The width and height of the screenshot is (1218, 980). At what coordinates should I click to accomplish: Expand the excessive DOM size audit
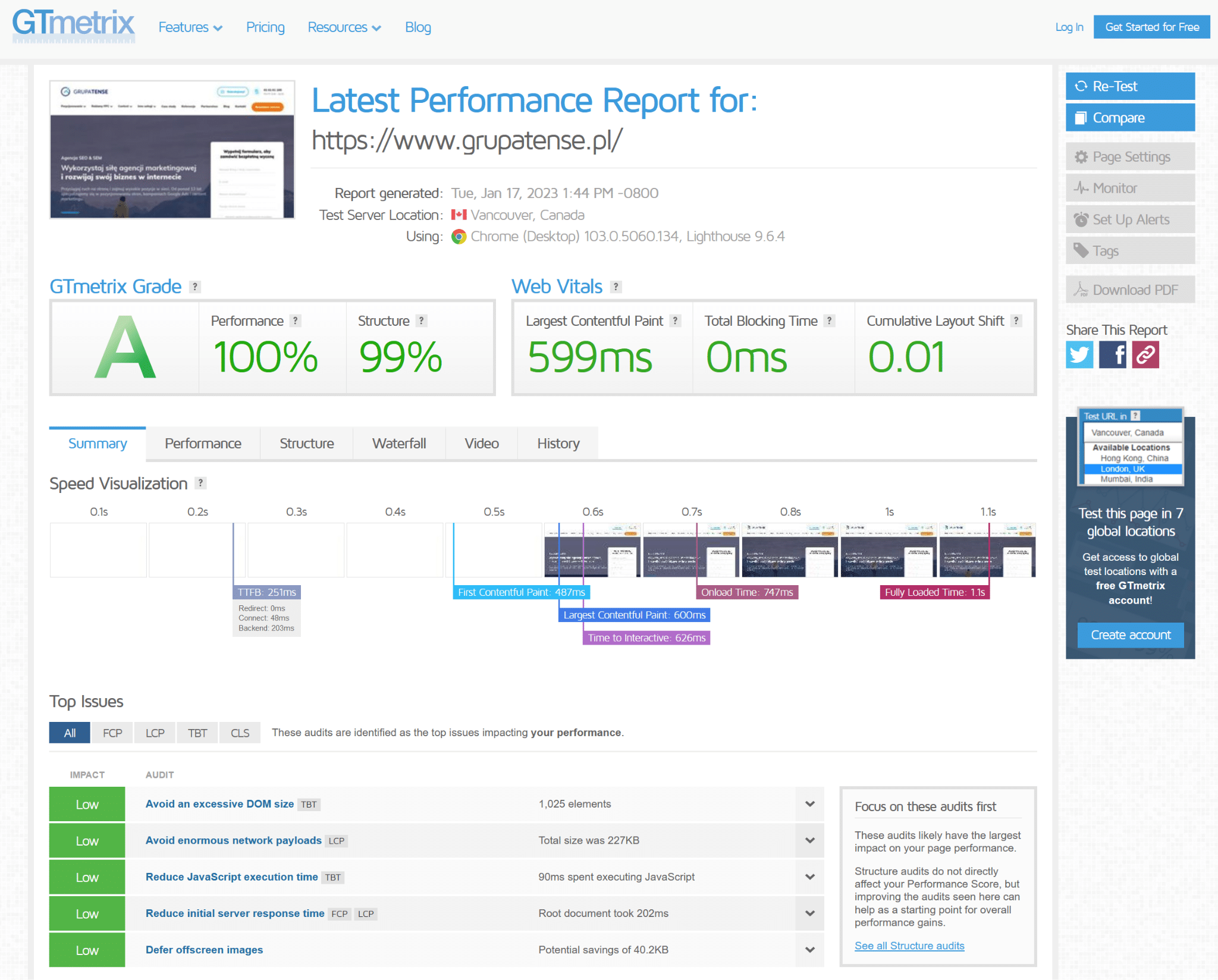tap(810, 804)
